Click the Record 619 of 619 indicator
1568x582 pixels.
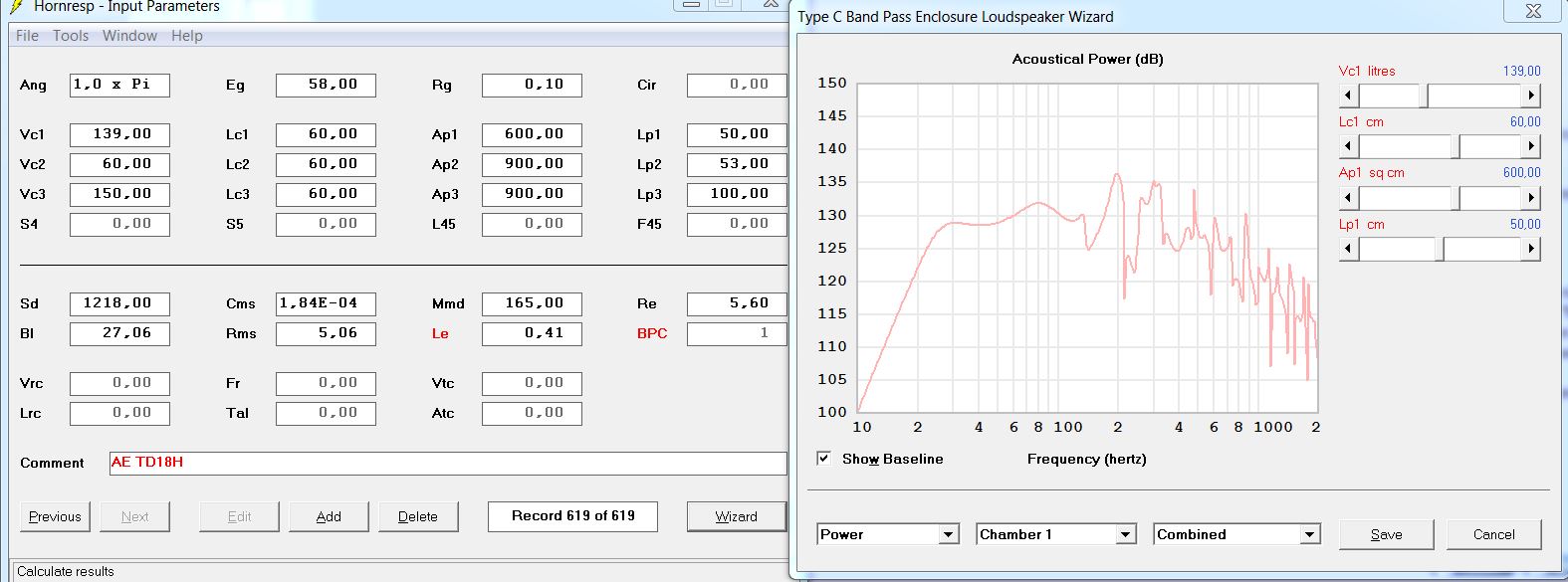tap(572, 516)
